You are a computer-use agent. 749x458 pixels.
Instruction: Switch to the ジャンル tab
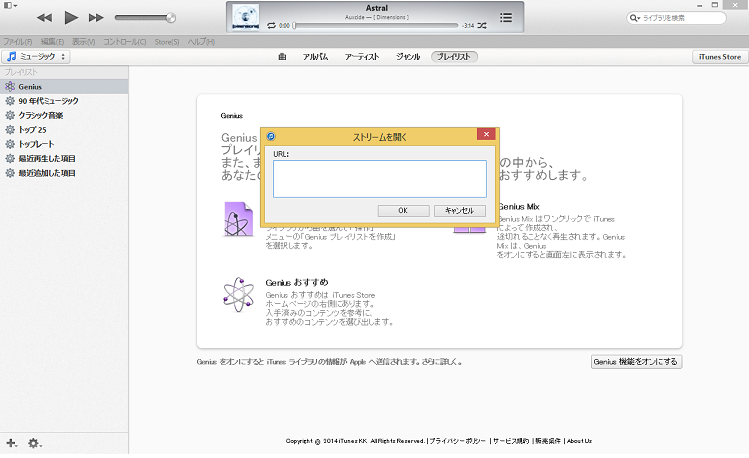pyautogui.click(x=407, y=56)
